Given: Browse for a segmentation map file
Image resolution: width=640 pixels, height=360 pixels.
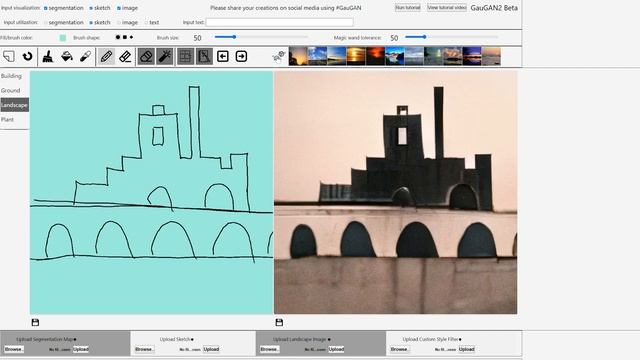Looking at the screenshot, I should (x=14, y=349).
